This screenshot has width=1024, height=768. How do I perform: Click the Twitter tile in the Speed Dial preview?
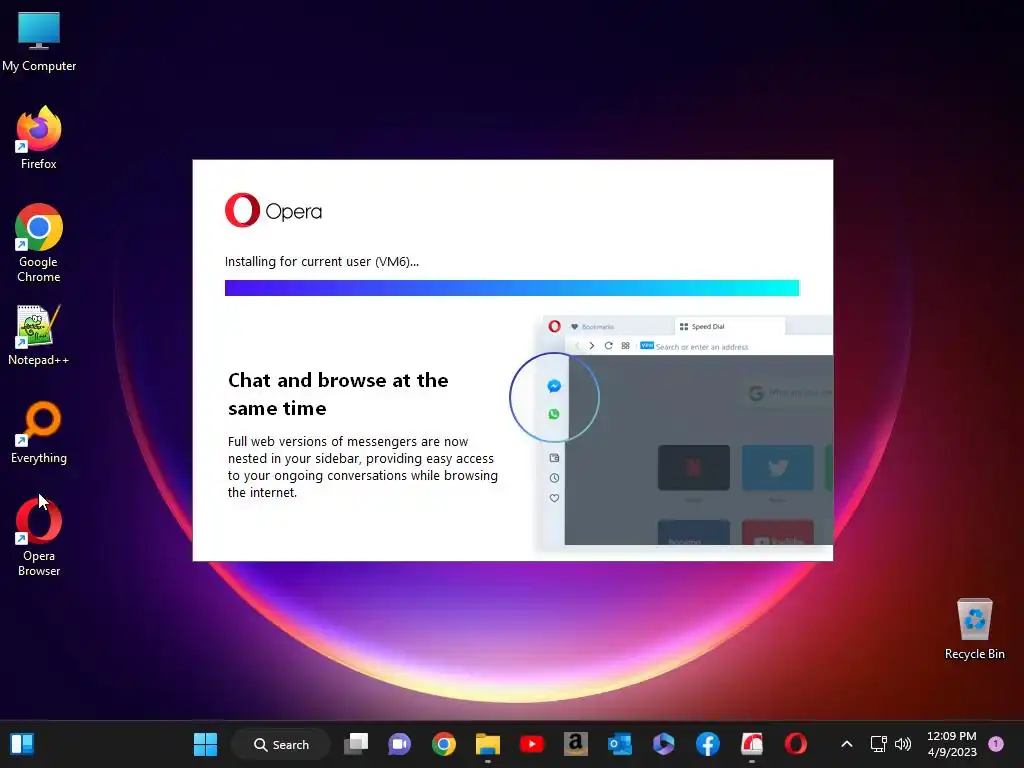778,468
